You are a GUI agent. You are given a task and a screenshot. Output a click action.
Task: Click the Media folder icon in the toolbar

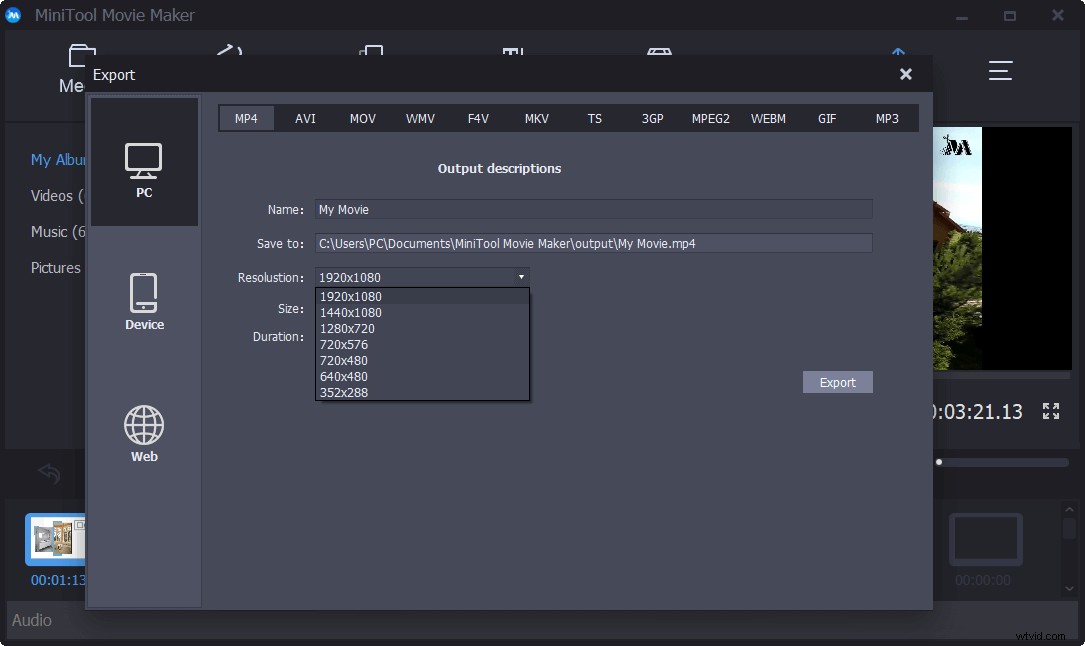(82, 55)
